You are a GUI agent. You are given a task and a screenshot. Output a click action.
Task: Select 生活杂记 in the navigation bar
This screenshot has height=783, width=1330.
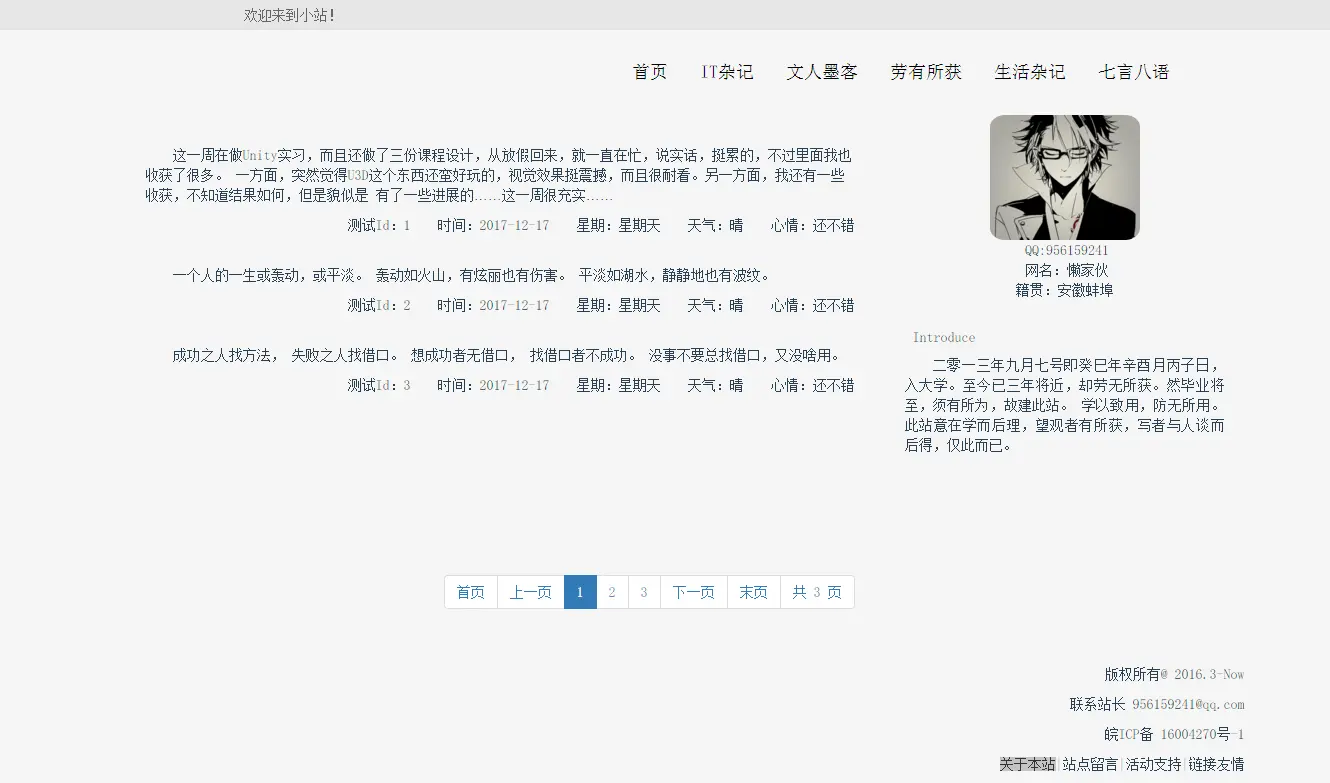1030,72
